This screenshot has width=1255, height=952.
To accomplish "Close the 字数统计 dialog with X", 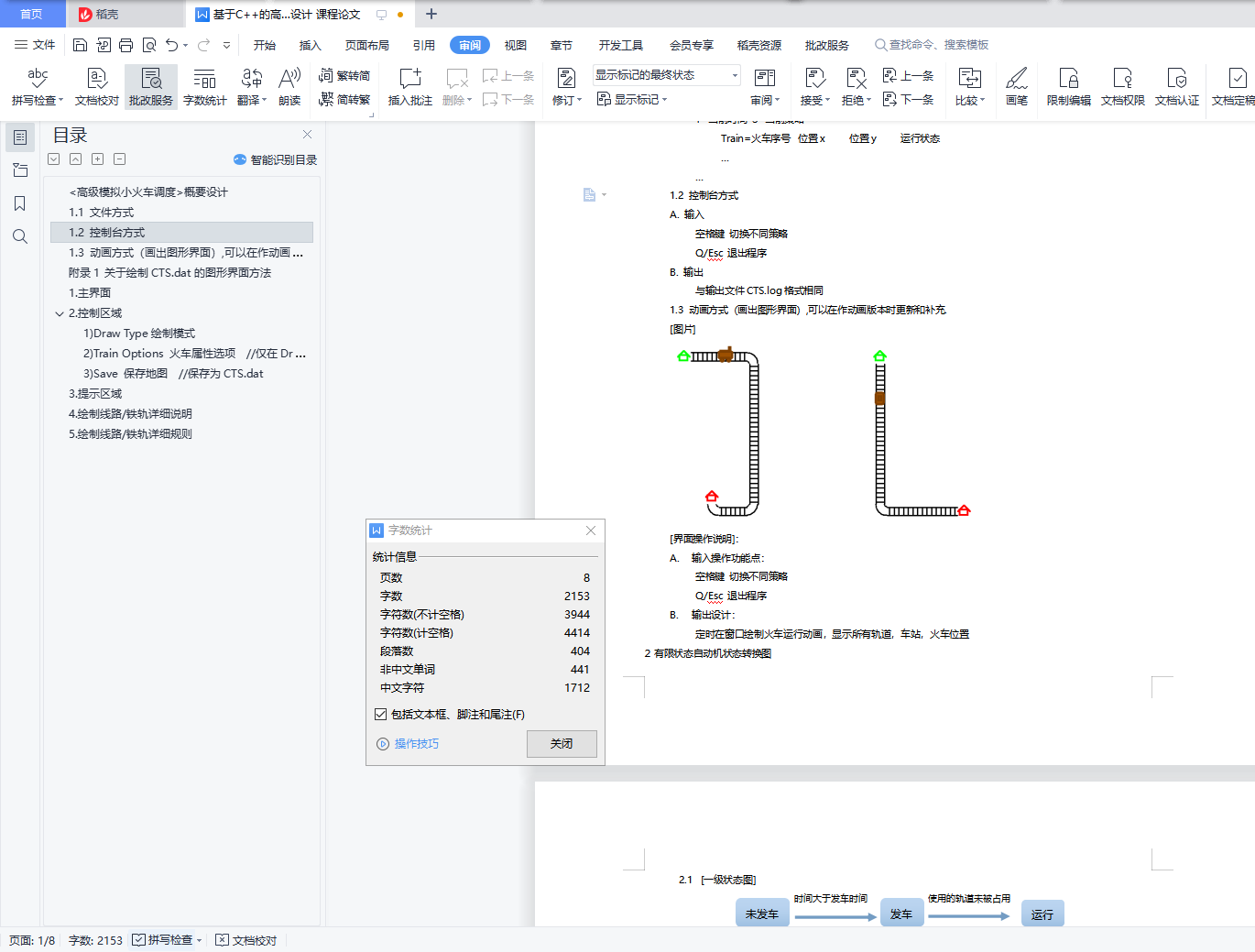I will coord(591,531).
